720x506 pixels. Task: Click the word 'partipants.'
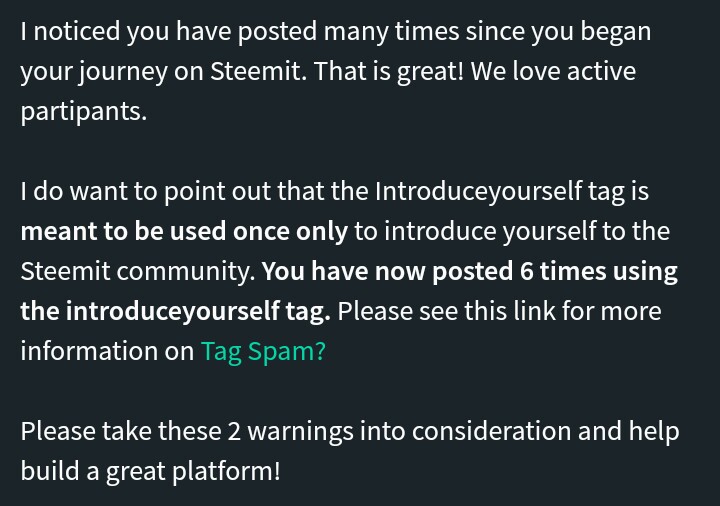click(83, 111)
